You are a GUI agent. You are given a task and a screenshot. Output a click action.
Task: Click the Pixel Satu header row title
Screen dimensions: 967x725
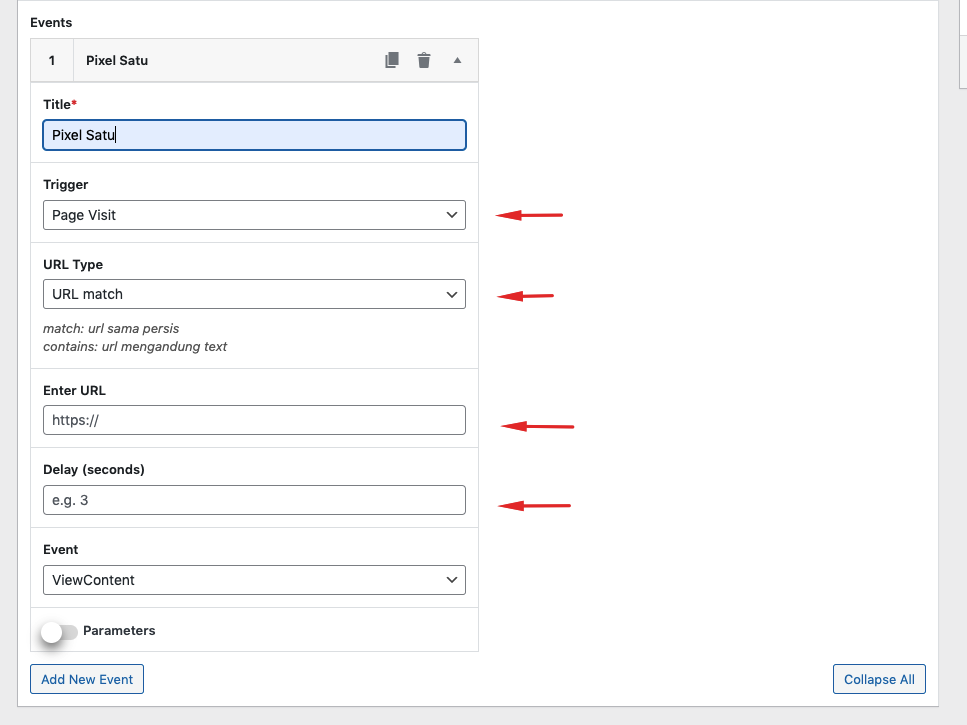click(117, 60)
